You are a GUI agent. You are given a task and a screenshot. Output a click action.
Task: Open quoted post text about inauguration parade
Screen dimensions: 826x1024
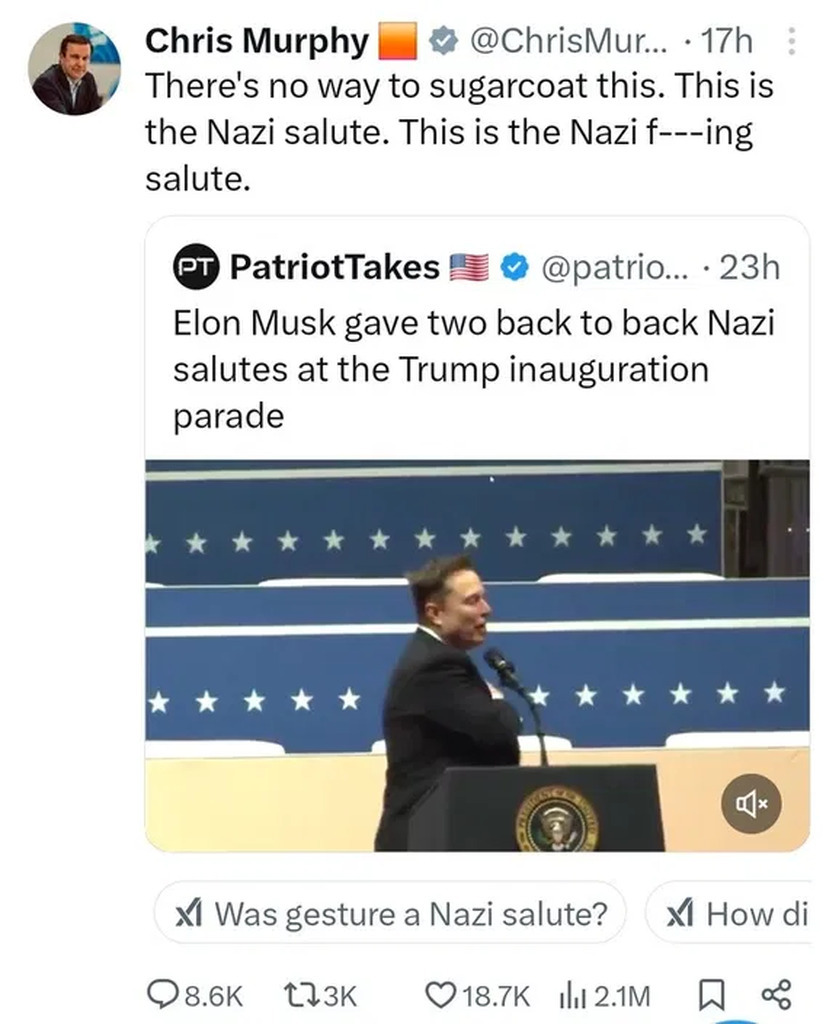click(474, 369)
